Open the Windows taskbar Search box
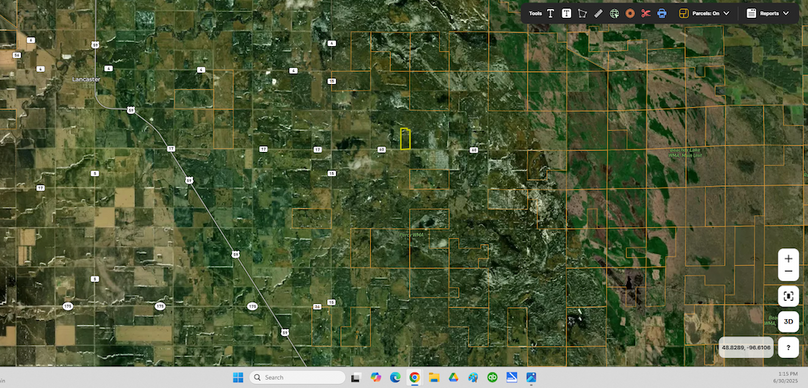The width and height of the screenshot is (808, 388). pyautogui.click(x=297, y=377)
